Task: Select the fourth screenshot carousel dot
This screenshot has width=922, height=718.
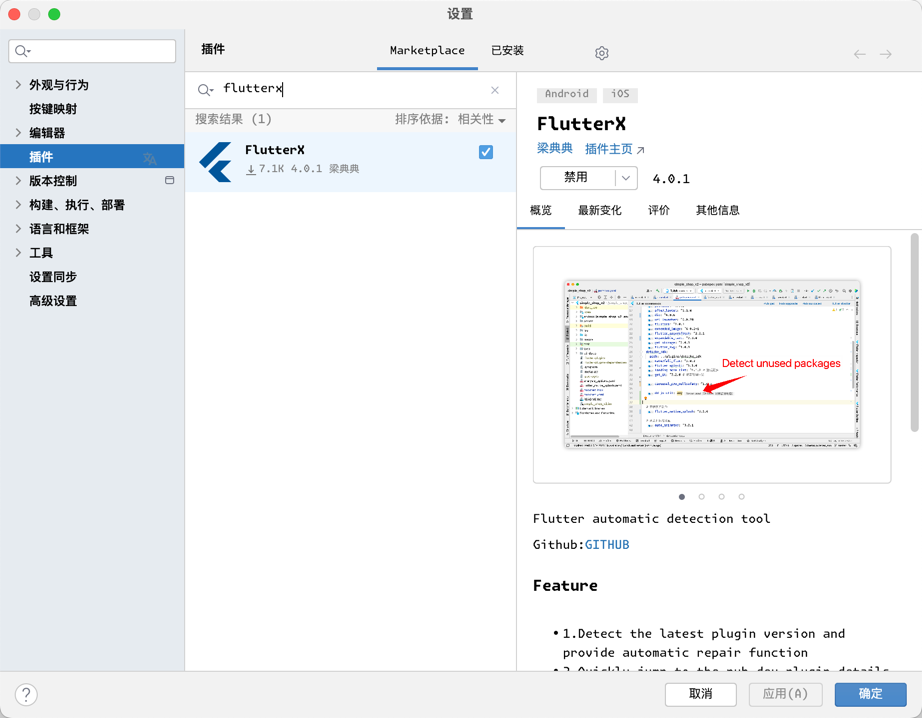Action: pyautogui.click(x=741, y=497)
